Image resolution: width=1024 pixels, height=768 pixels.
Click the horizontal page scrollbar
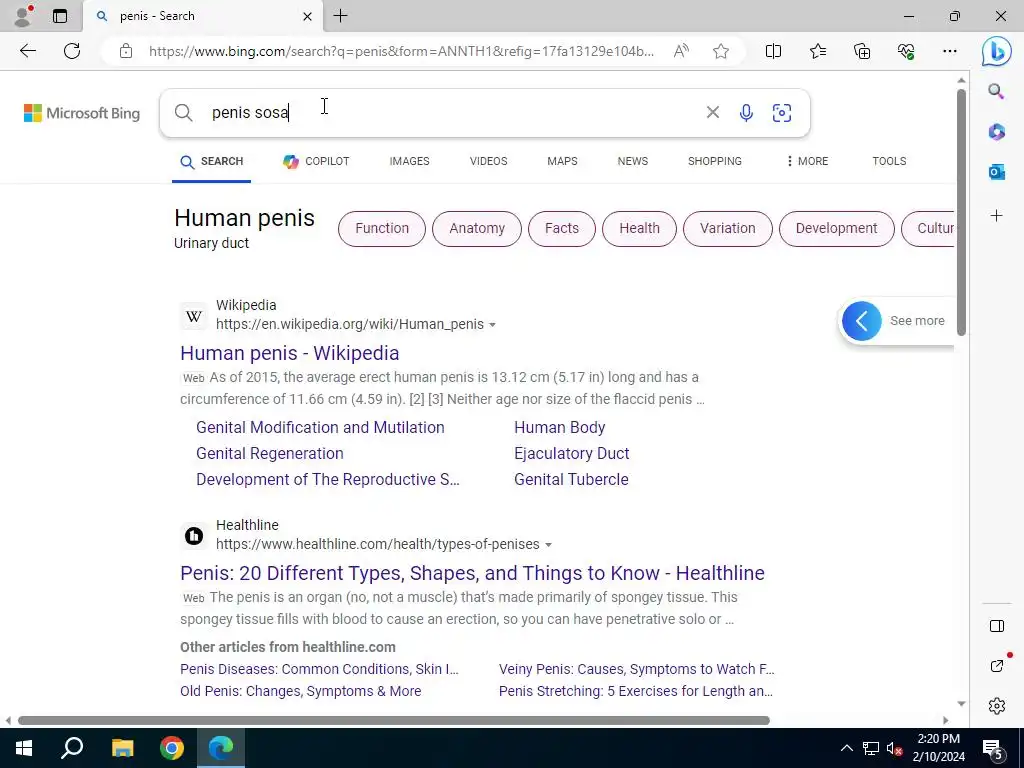coord(394,720)
